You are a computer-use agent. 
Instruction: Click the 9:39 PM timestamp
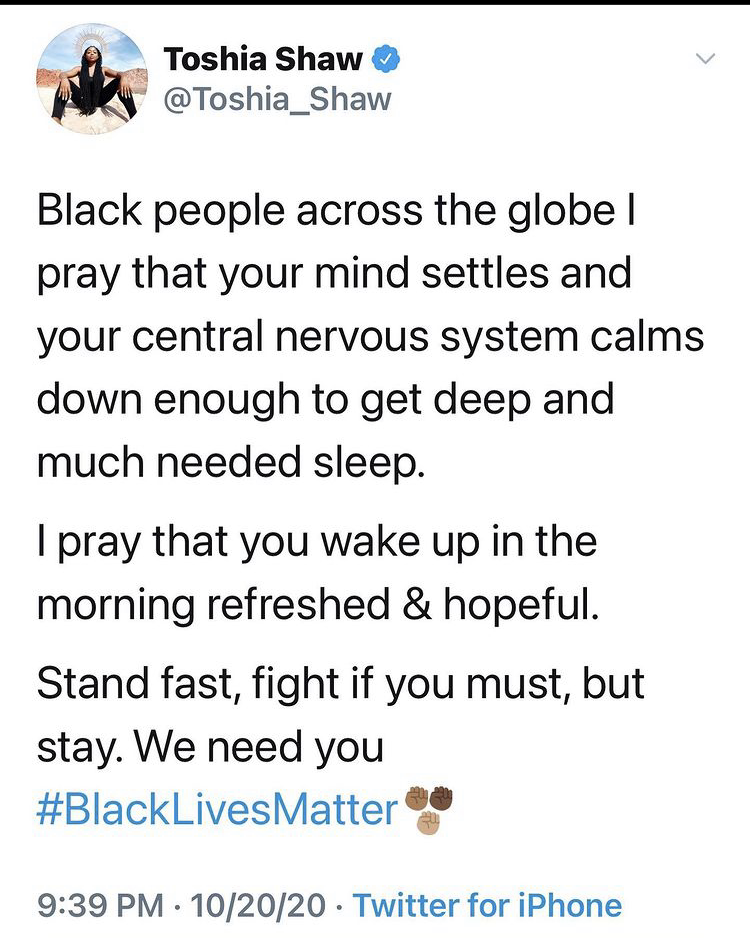click(x=102, y=906)
